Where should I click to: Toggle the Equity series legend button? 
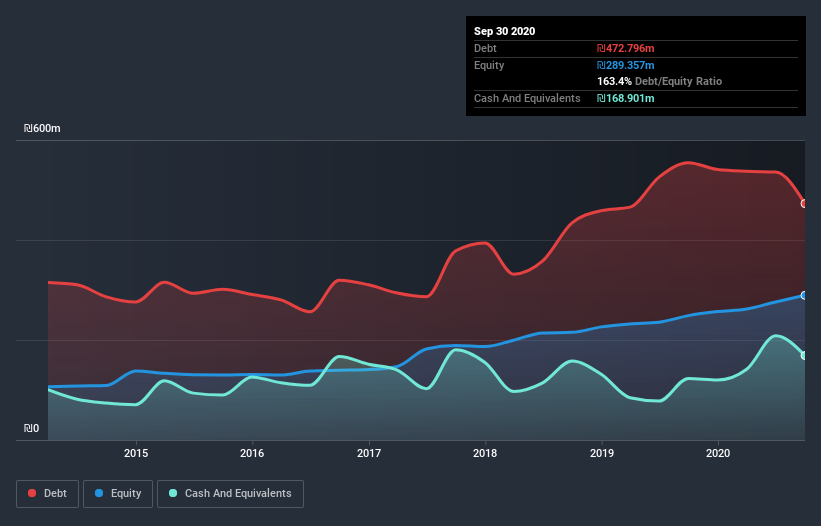(x=118, y=494)
